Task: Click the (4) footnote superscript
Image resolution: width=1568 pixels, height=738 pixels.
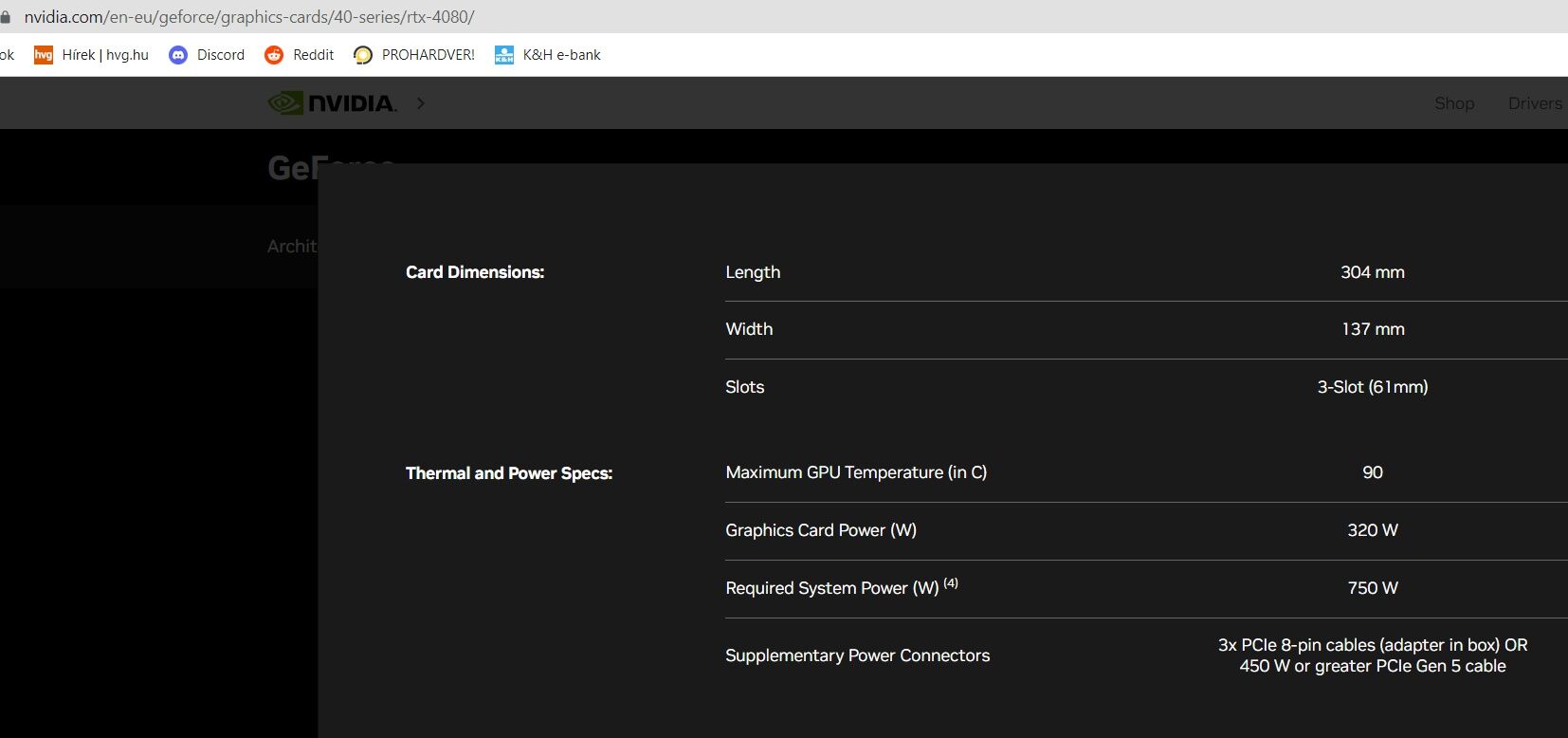Action: [x=951, y=583]
